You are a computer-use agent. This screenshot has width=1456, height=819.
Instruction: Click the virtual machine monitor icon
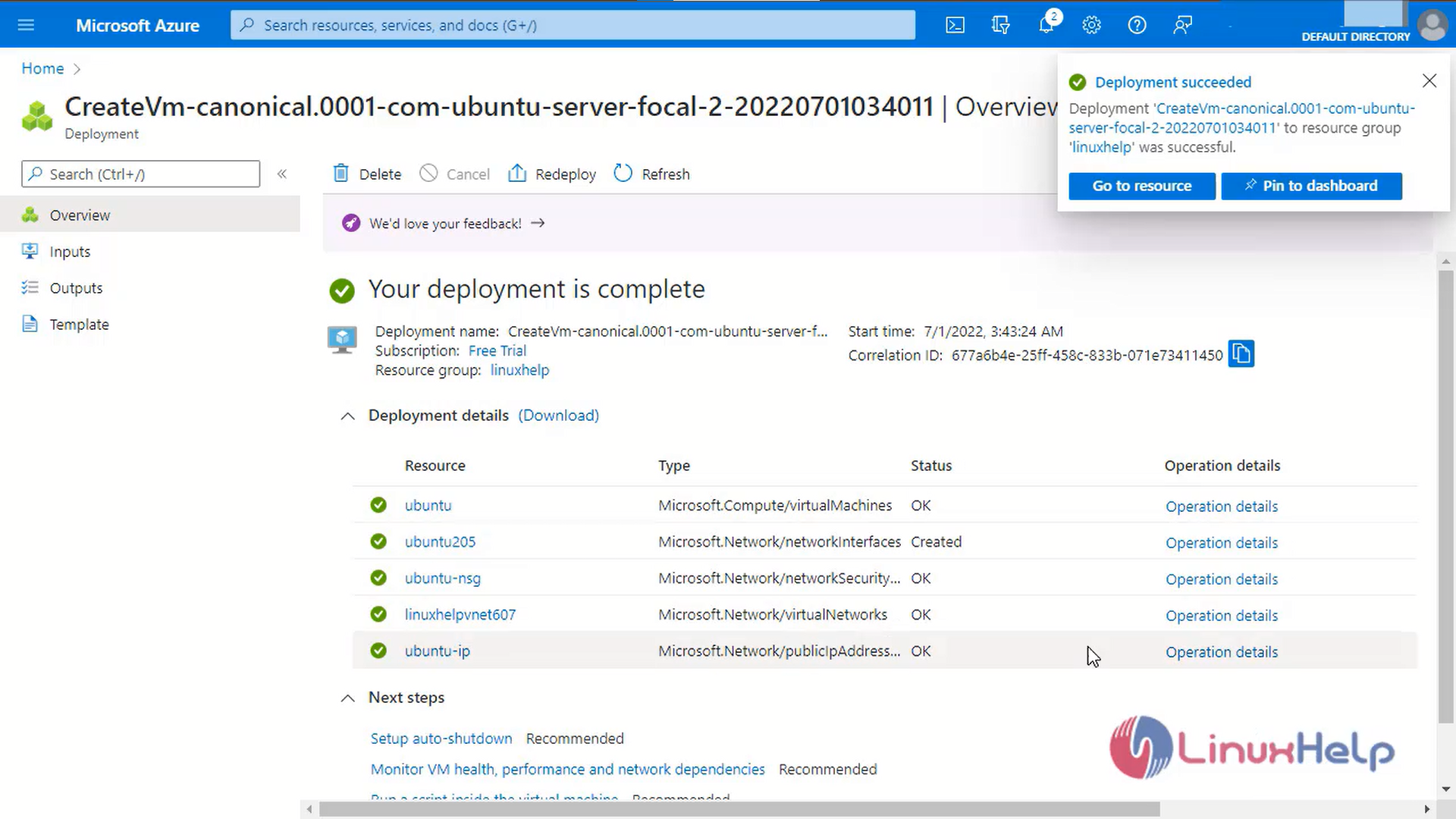click(x=342, y=339)
